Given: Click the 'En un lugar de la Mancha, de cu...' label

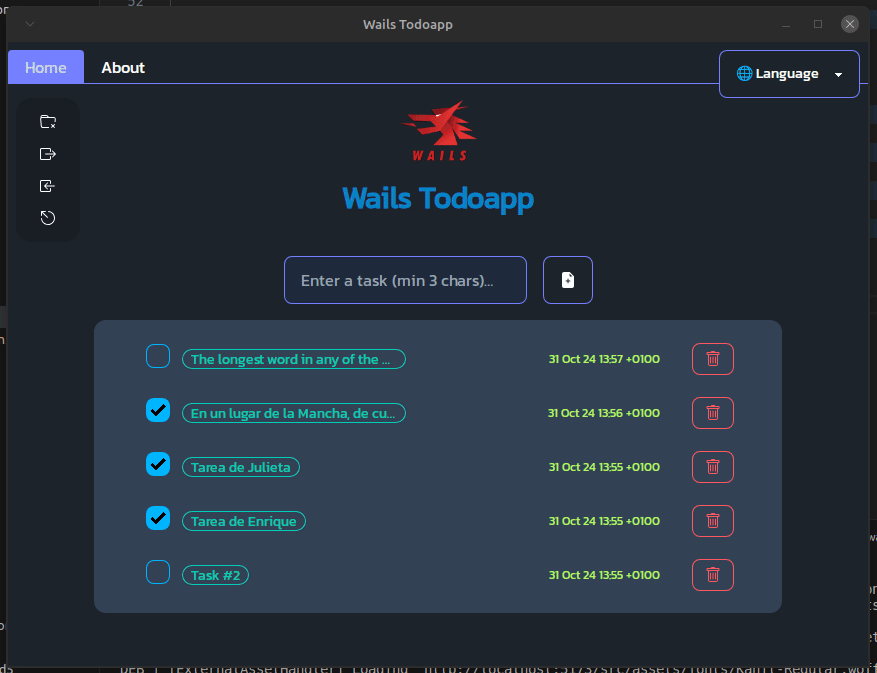Looking at the screenshot, I should pos(294,413).
